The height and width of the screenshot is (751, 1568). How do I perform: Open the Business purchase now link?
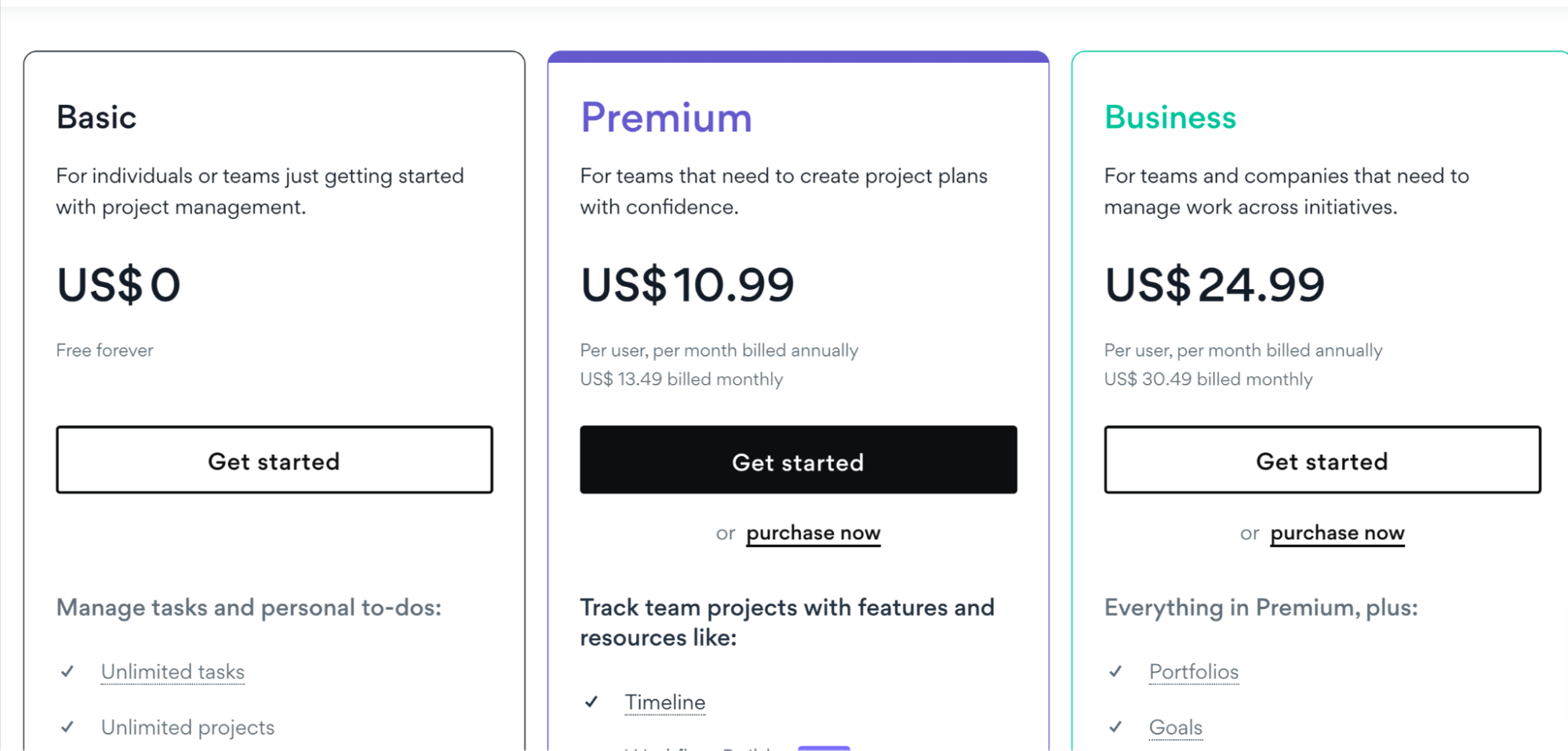[1337, 533]
